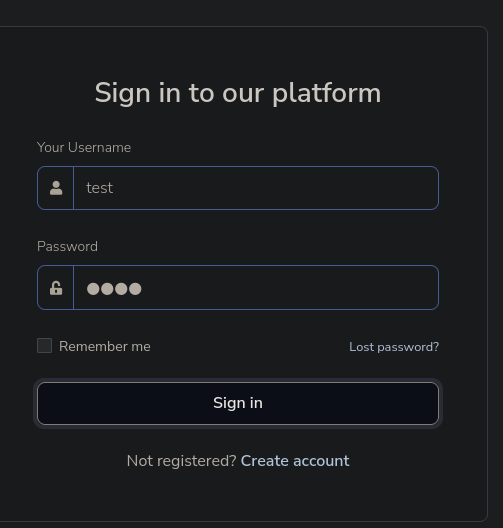
Task: Click the 'Not registered?' text
Action: click(x=181, y=461)
